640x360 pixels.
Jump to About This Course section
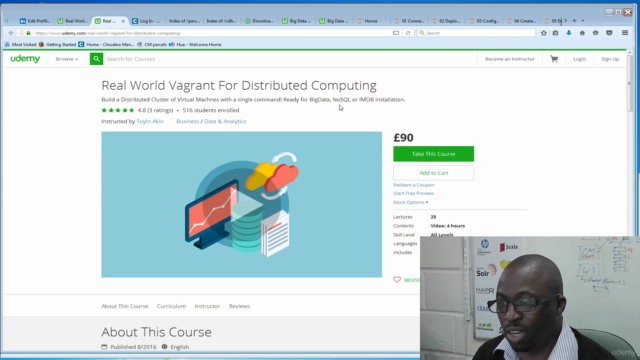click(124, 306)
